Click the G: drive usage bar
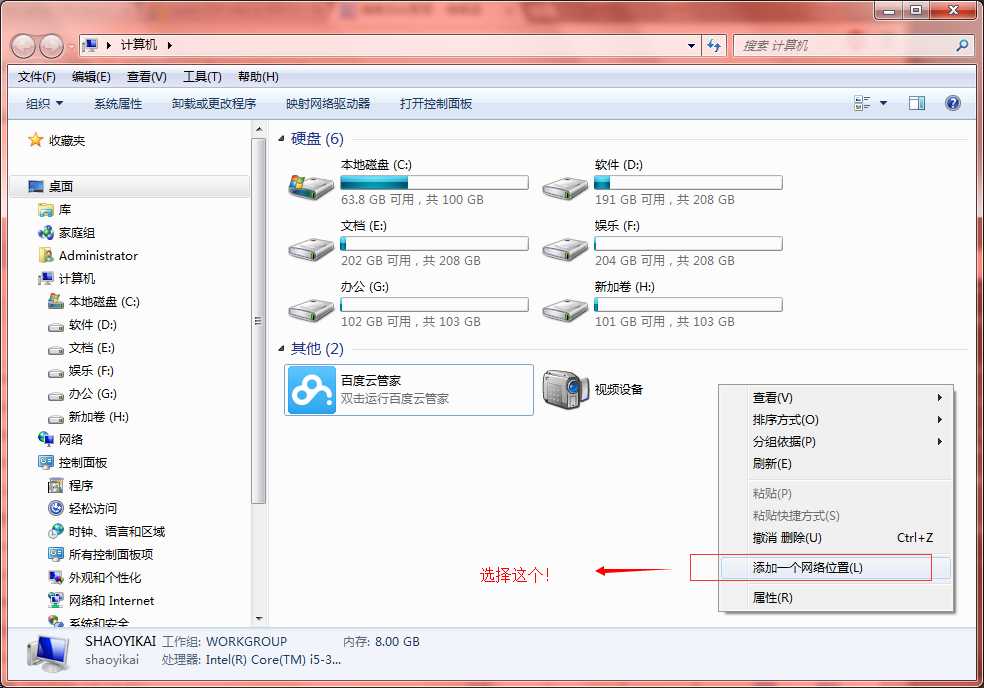Screen dimensions: 984x688 click(x=434, y=304)
